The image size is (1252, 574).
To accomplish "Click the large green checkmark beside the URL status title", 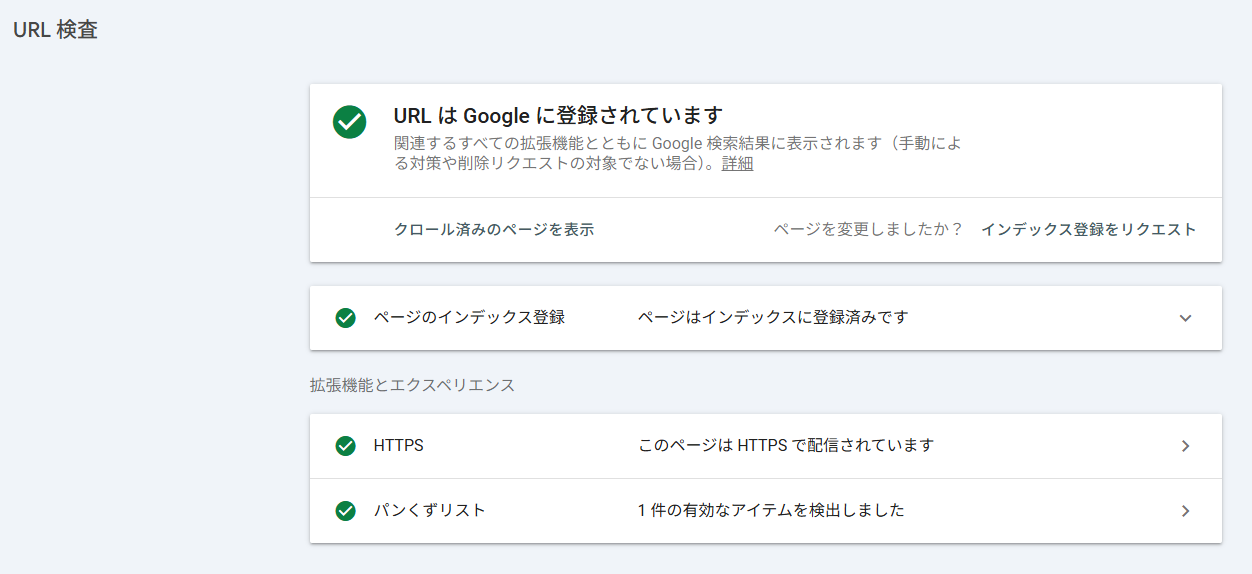I will pos(349,122).
